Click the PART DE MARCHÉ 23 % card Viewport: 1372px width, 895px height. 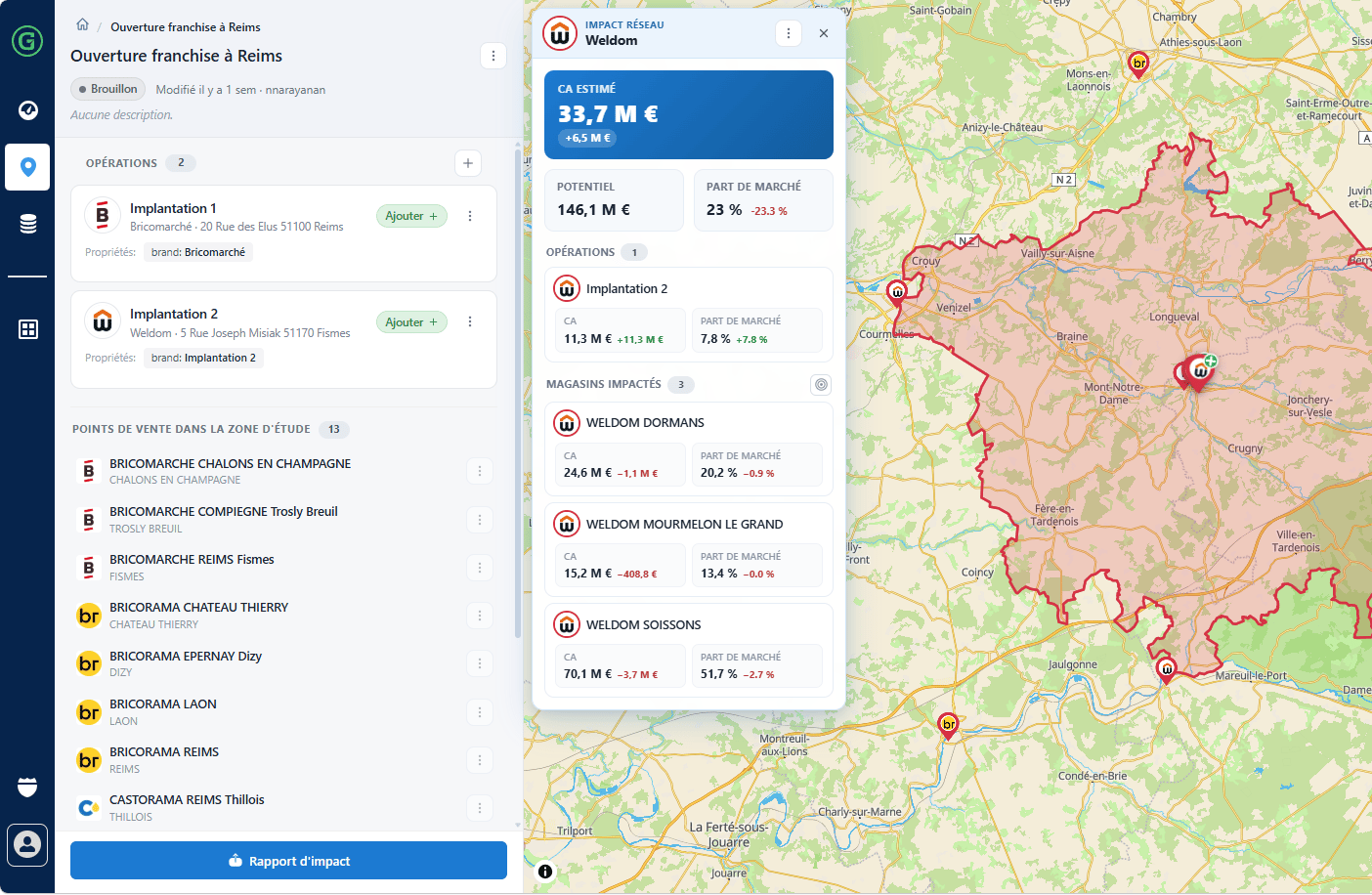(x=763, y=200)
